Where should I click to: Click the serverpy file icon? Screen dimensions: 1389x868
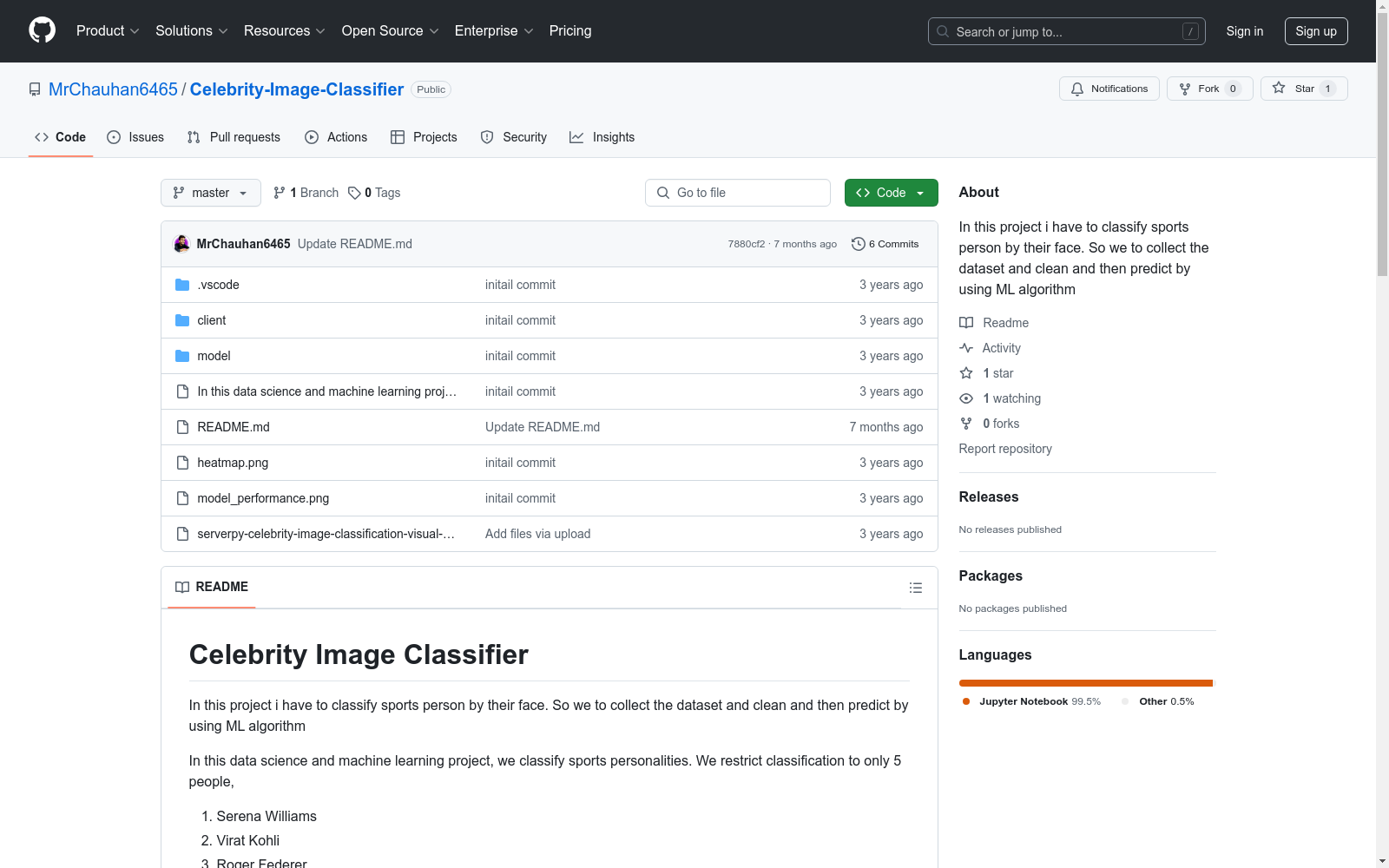pyautogui.click(x=182, y=534)
